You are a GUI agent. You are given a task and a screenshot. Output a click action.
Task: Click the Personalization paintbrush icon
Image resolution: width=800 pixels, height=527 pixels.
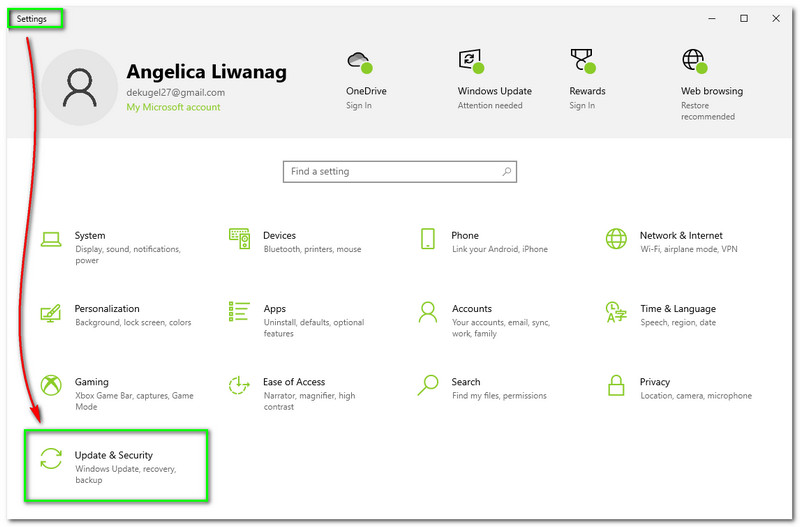(x=51, y=313)
